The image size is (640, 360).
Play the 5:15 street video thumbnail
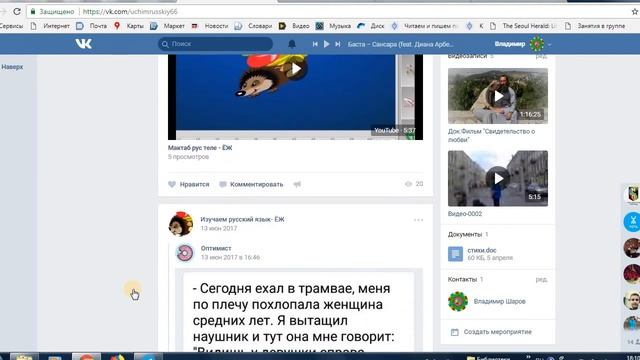tap(498, 178)
